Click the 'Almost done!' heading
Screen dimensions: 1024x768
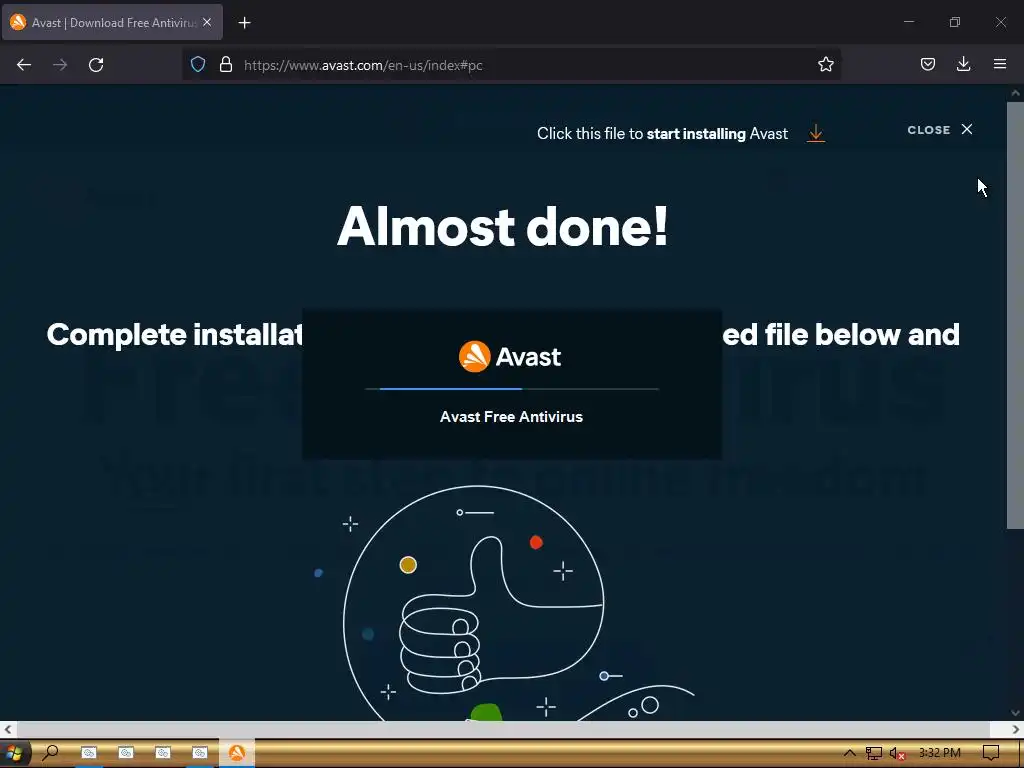503,226
